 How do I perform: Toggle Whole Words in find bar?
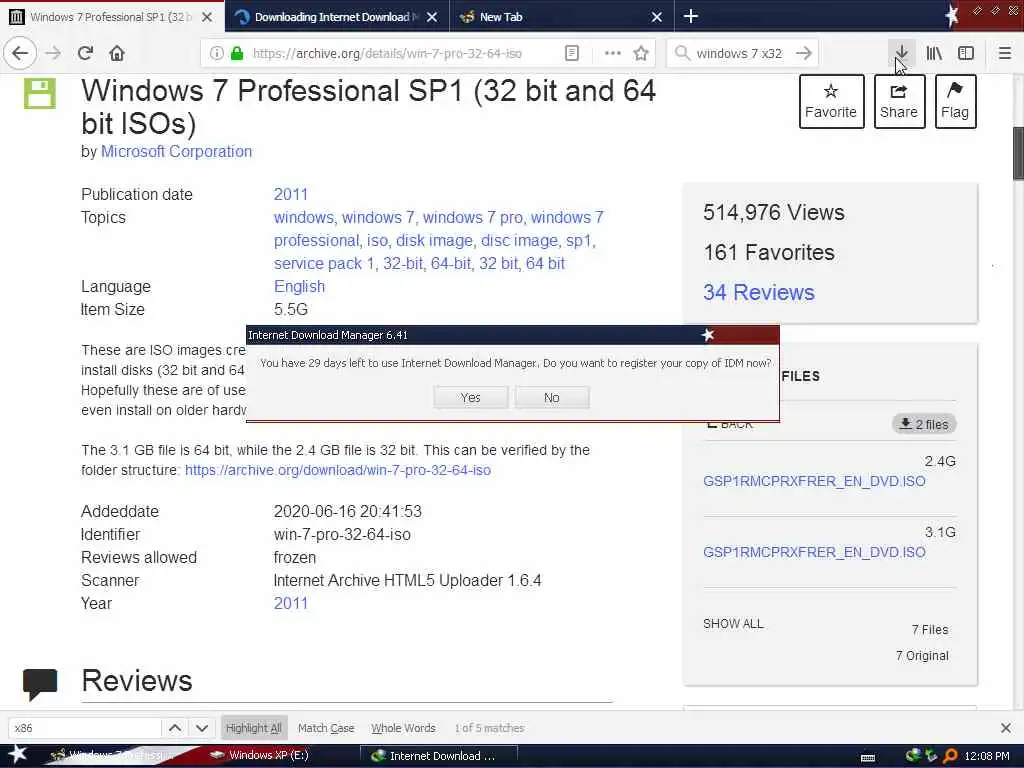coord(403,728)
